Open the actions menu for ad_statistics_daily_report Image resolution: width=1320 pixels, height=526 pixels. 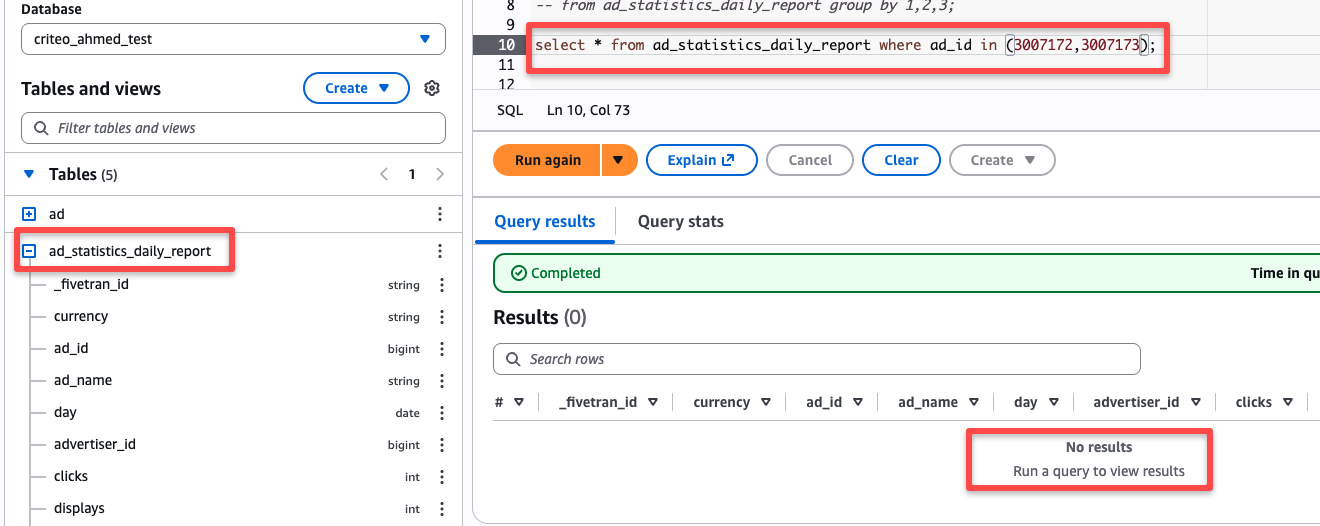click(440, 251)
